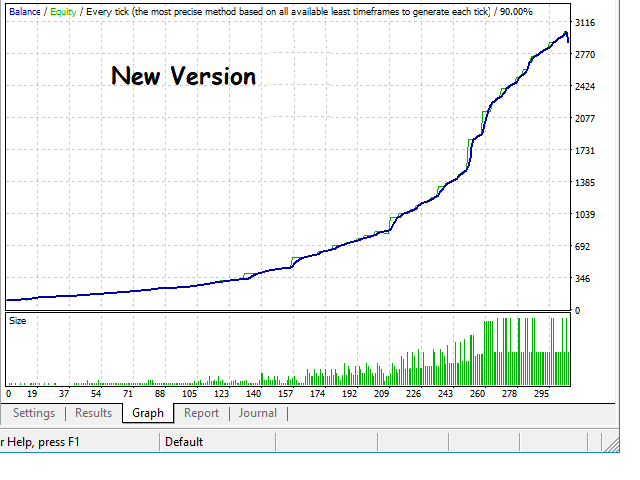Click the 3116 value on balance axis

585,23
